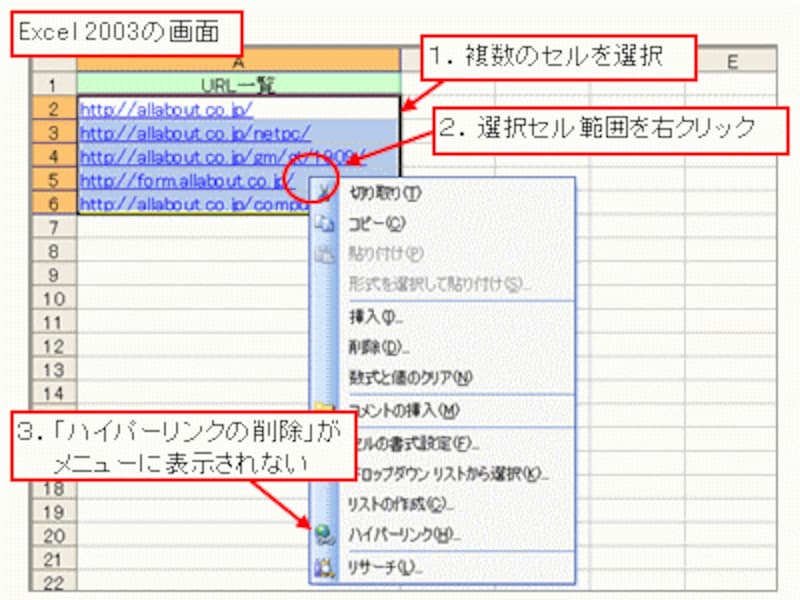This screenshot has height=600, width=800.
Task: Select row 12 header
Action: 54,346
